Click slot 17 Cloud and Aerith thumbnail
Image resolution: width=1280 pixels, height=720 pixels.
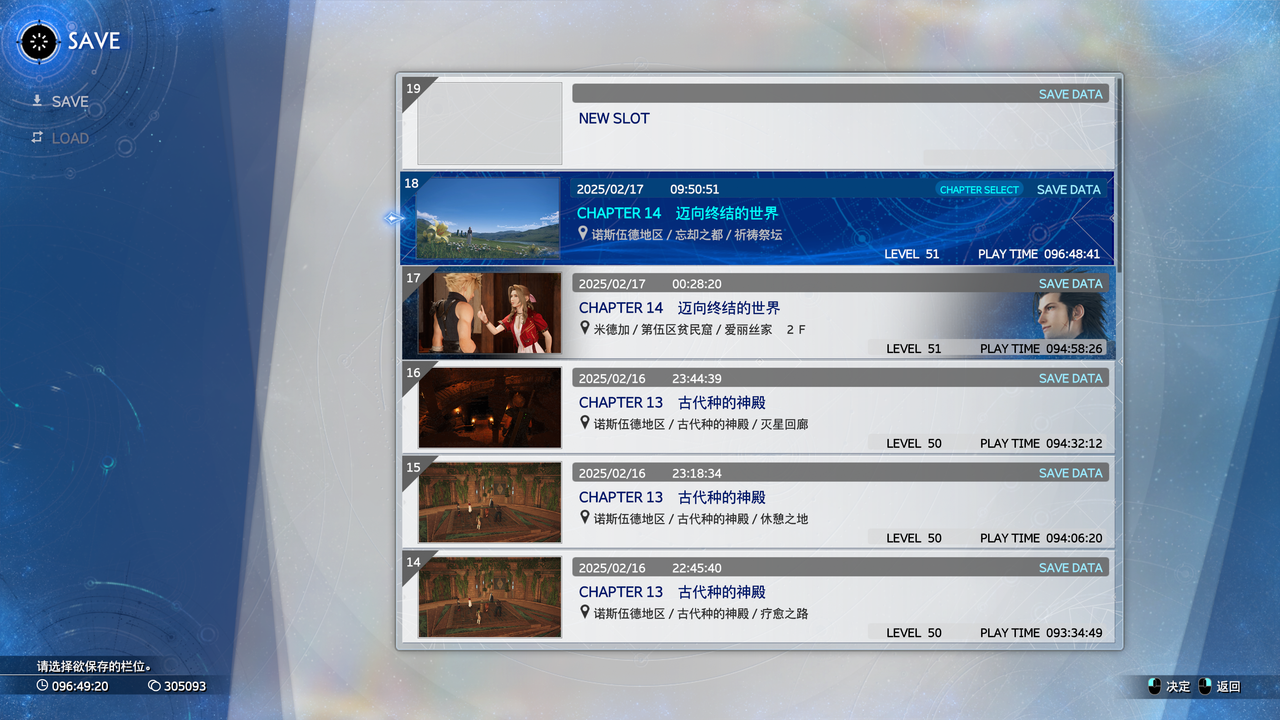coord(490,313)
